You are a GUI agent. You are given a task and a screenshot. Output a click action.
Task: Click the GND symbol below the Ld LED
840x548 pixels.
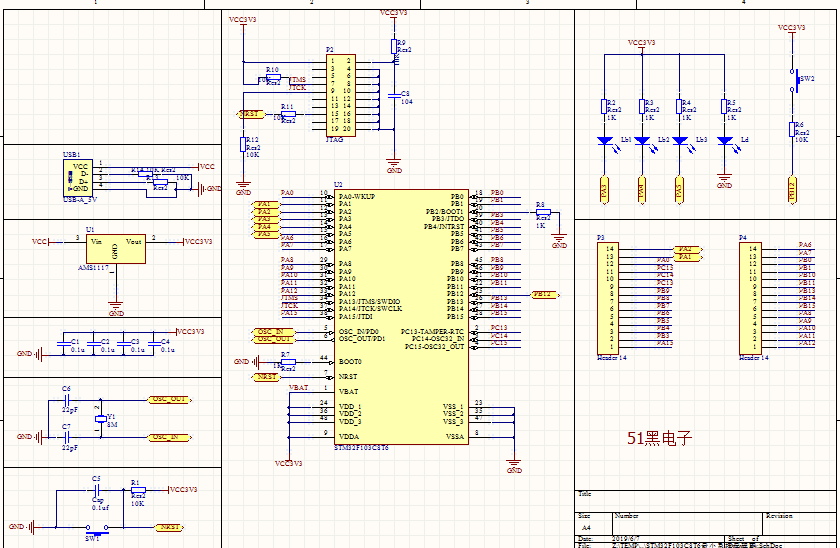pos(724,180)
